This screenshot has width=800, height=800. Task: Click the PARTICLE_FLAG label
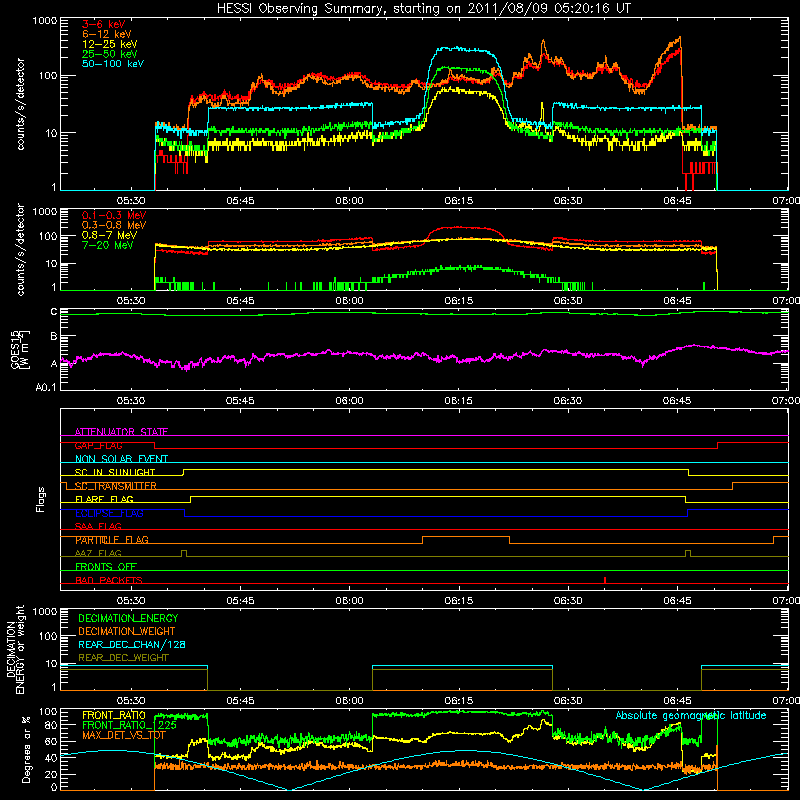tap(112, 540)
